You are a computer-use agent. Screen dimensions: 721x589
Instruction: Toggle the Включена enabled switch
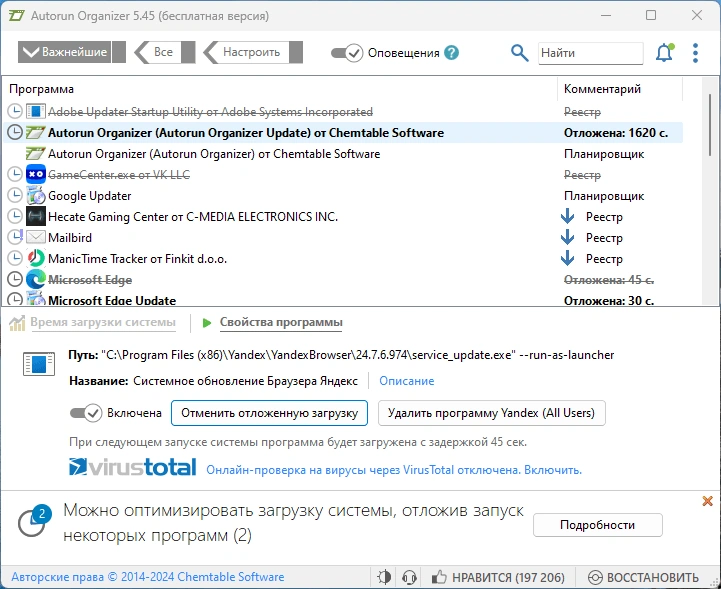click(86, 413)
